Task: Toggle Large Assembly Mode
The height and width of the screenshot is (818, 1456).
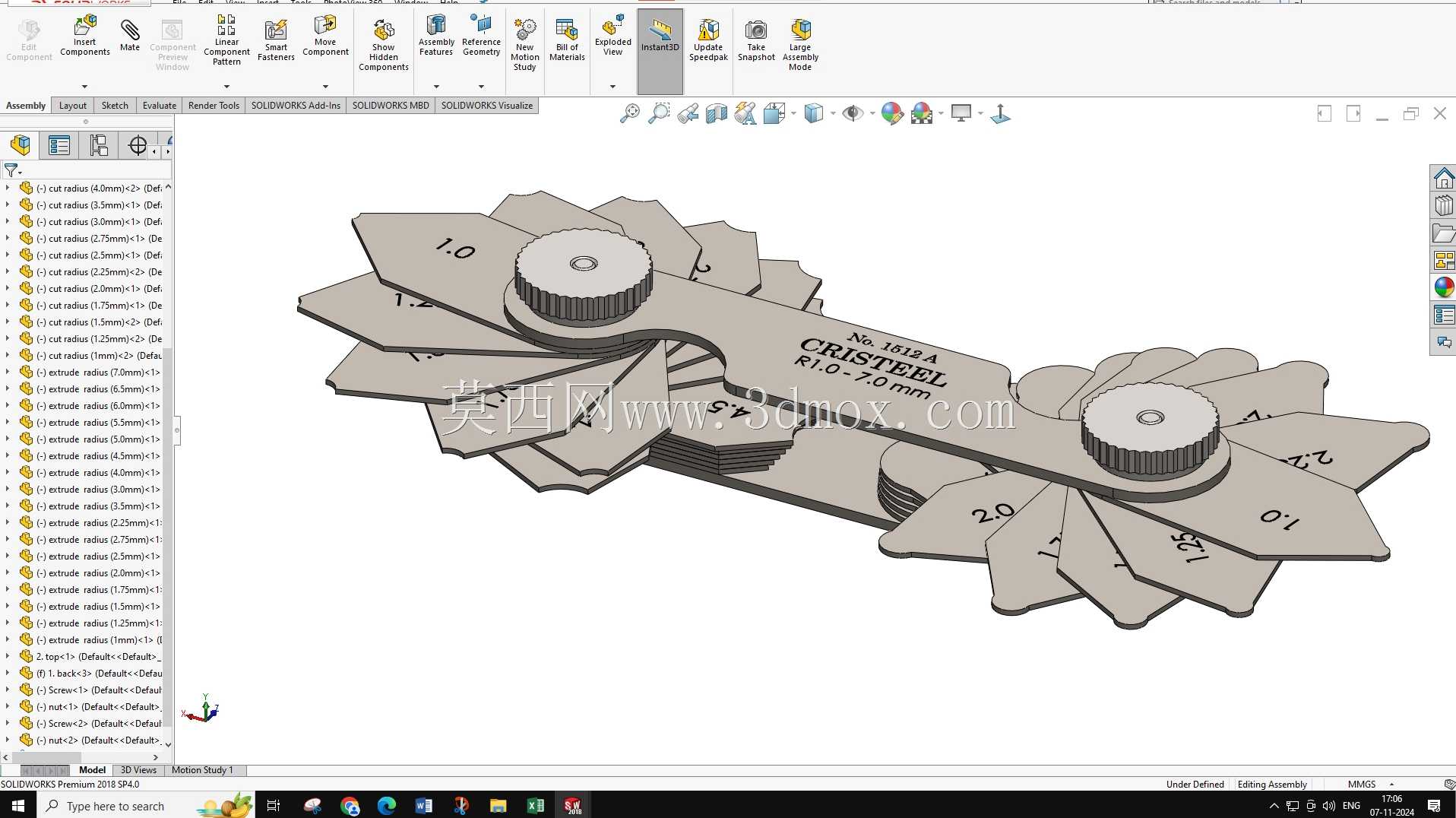Action: point(800,44)
